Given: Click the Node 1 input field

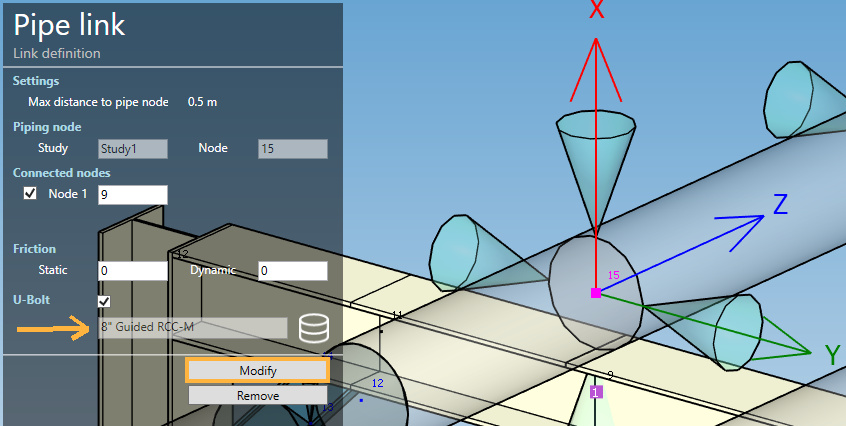Looking at the screenshot, I should (132, 195).
